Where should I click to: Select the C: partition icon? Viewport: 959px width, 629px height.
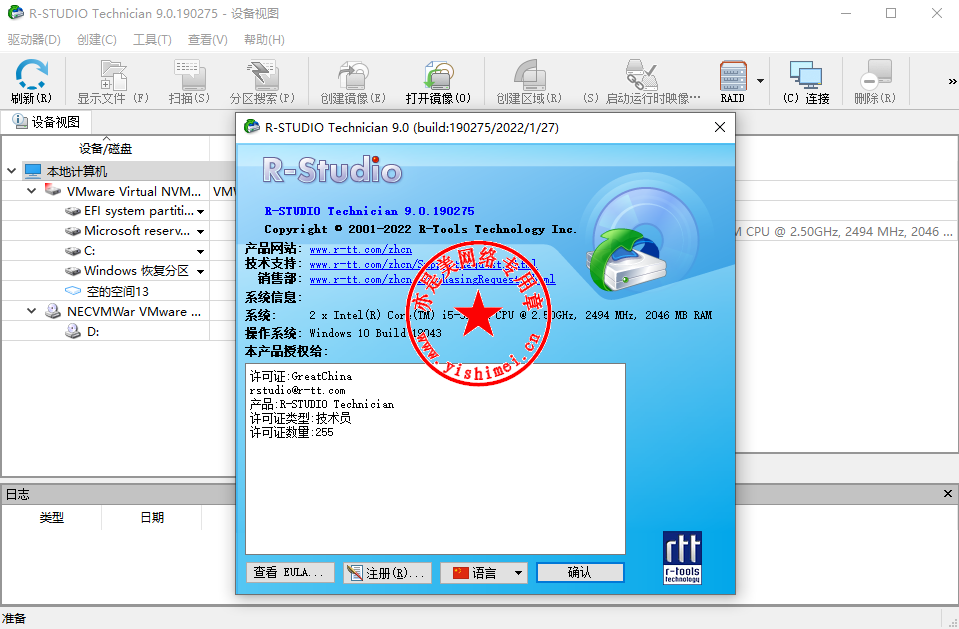[x=73, y=251]
